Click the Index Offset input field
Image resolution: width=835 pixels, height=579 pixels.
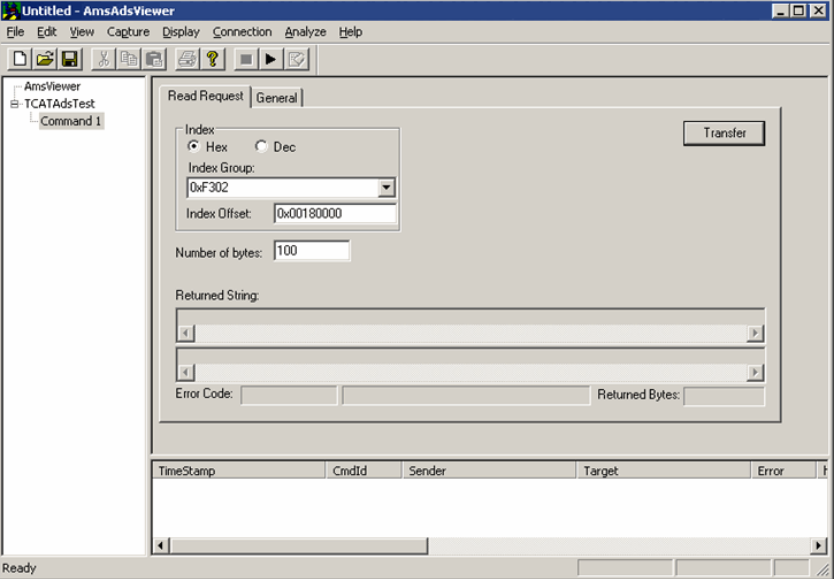coord(335,214)
